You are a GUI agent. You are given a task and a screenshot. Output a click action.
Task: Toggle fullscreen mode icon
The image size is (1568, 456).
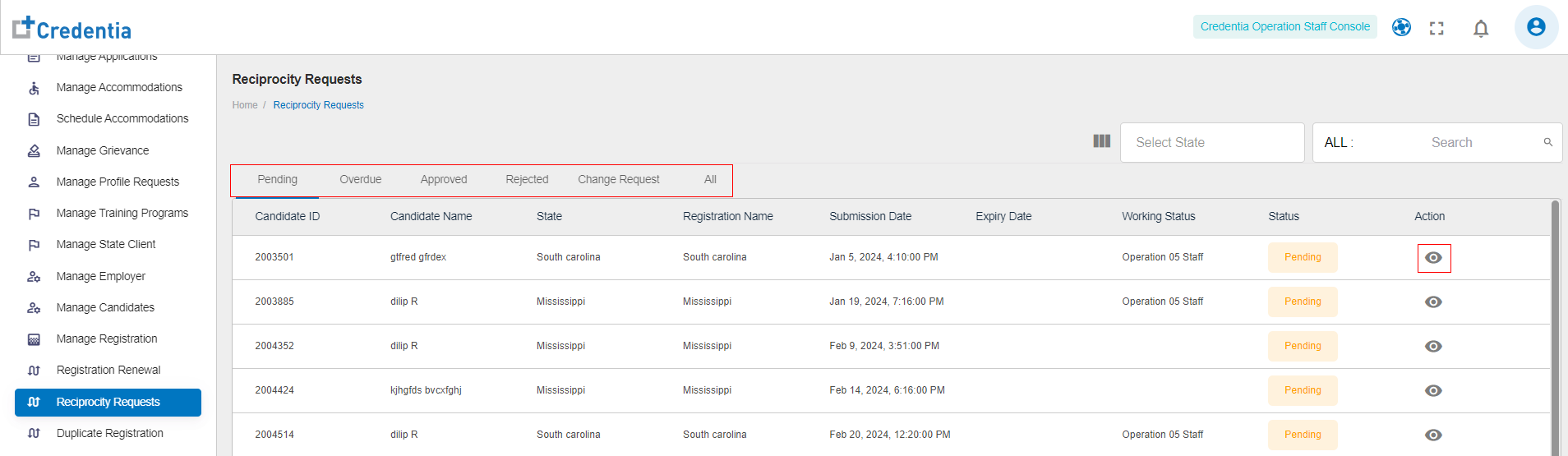tap(1437, 29)
